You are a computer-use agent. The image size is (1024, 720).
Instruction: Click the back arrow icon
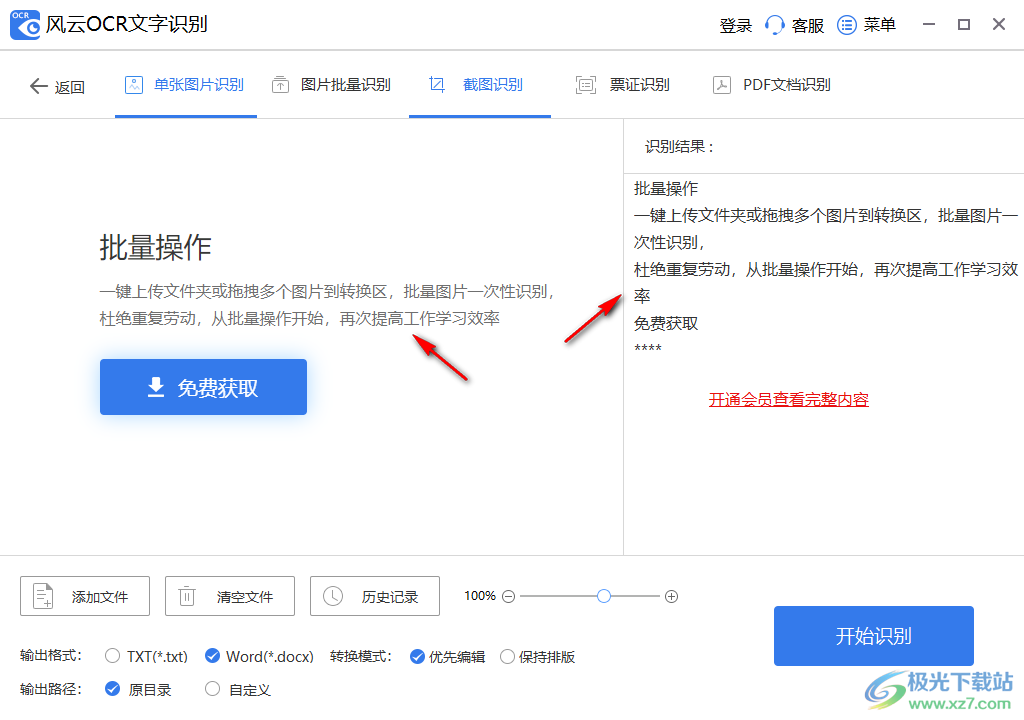[39, 86]
